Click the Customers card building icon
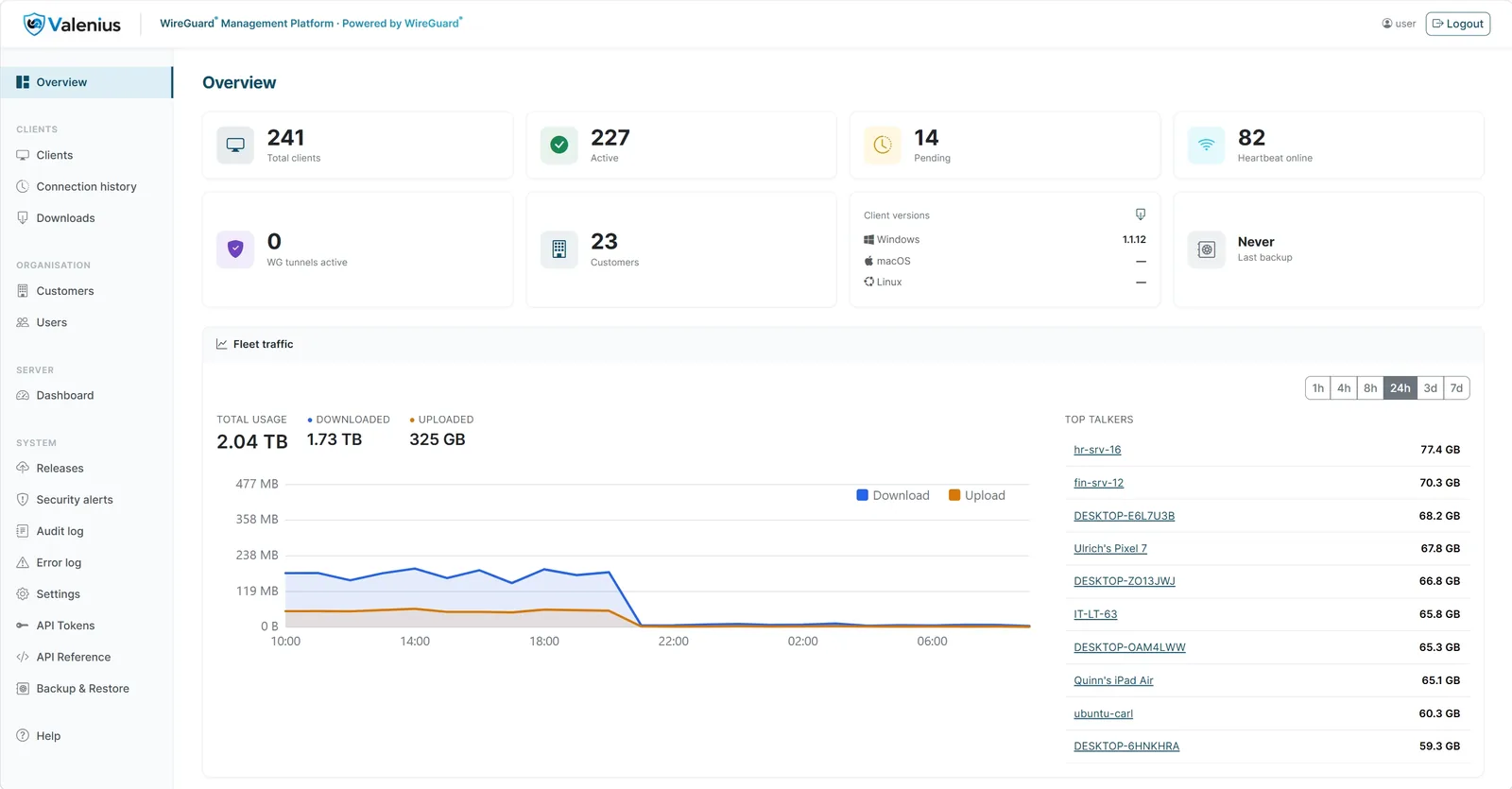 [559, 249]
